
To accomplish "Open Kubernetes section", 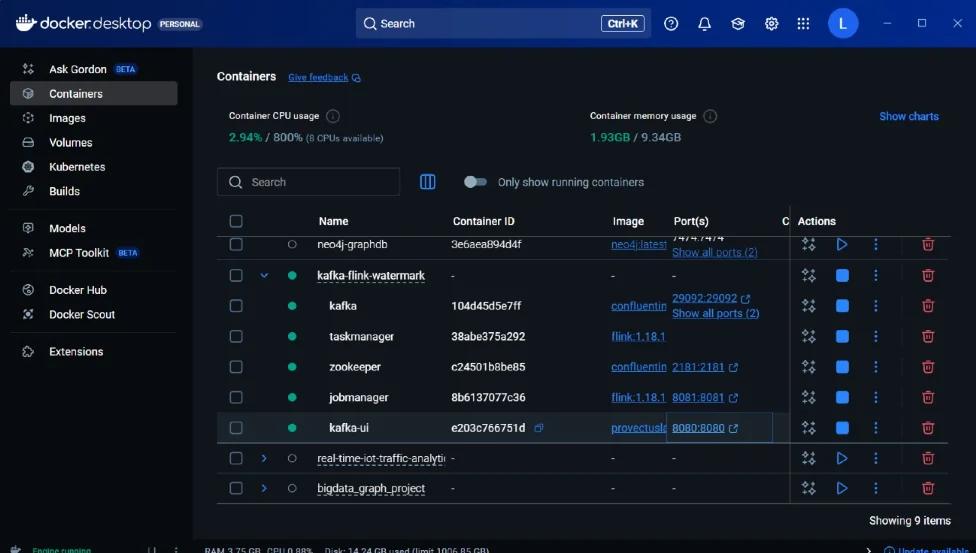I will pyautogui.click(x=93, y=167).
